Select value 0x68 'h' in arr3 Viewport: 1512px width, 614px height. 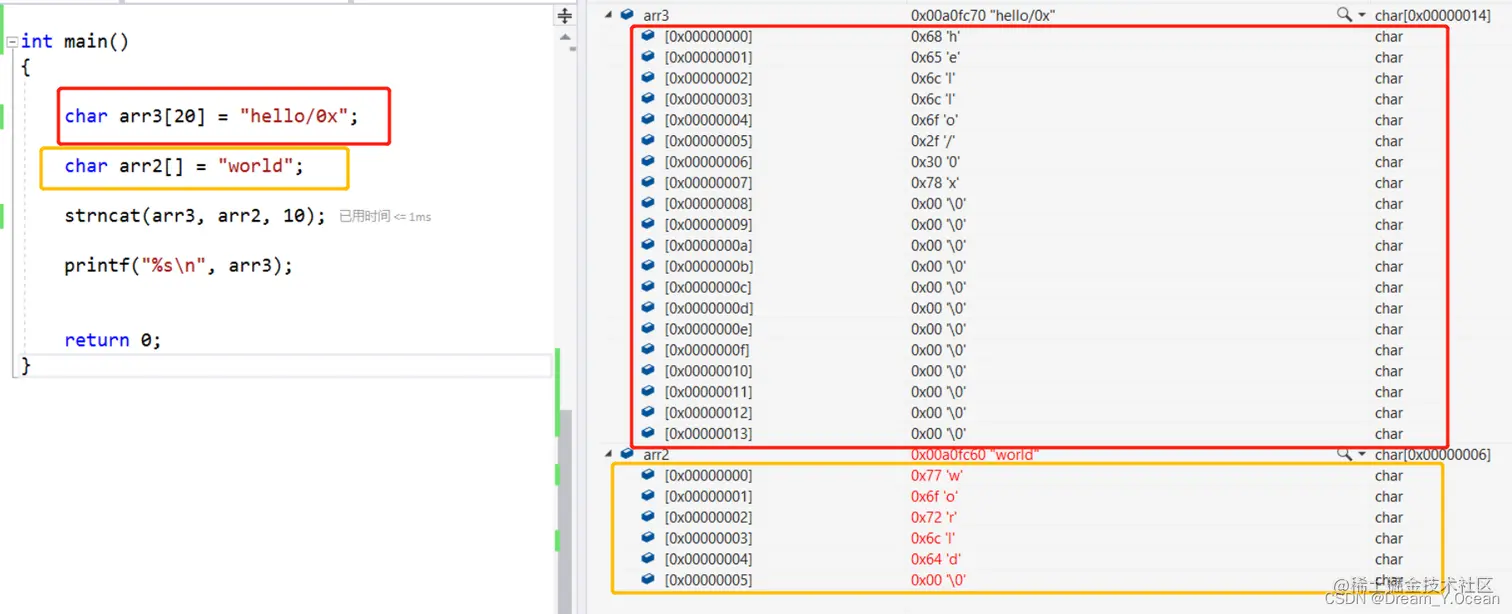pos(935,36)
